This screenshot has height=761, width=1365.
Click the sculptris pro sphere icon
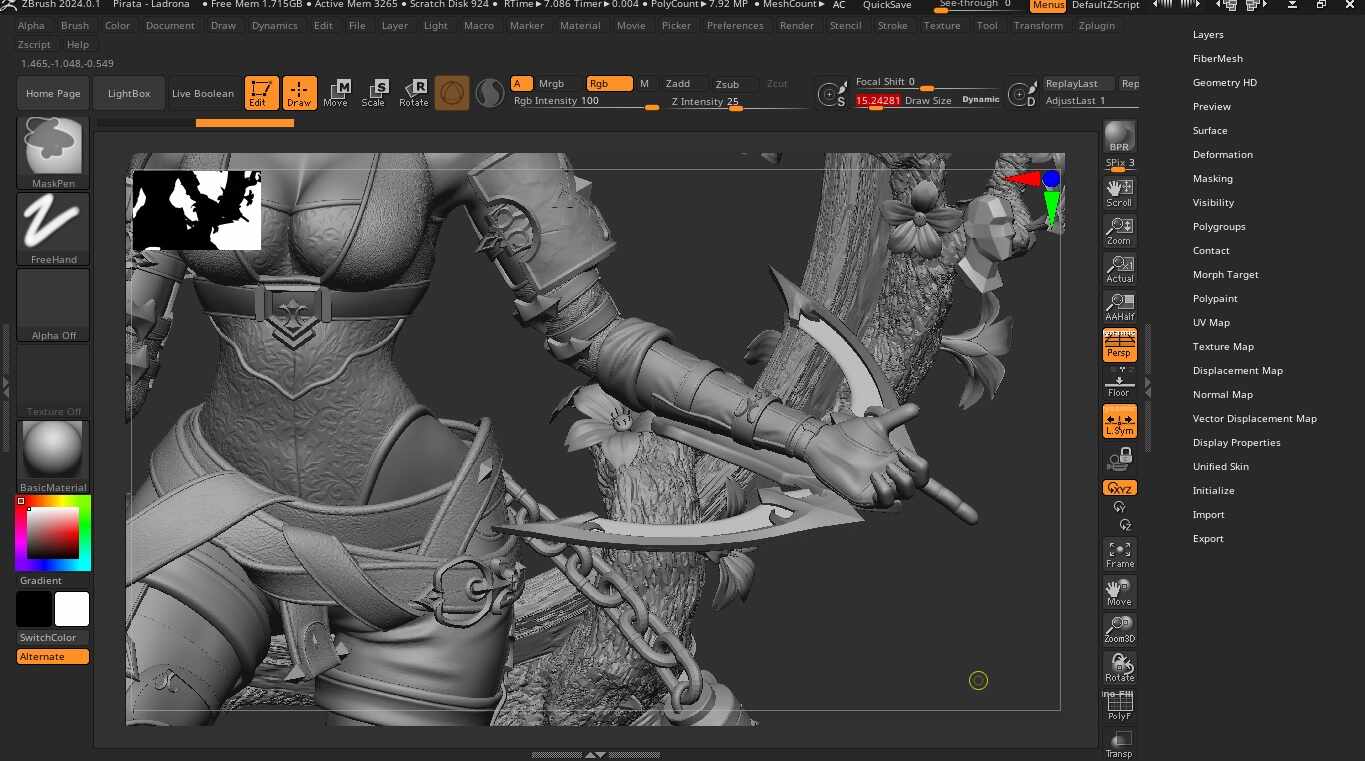489,93
